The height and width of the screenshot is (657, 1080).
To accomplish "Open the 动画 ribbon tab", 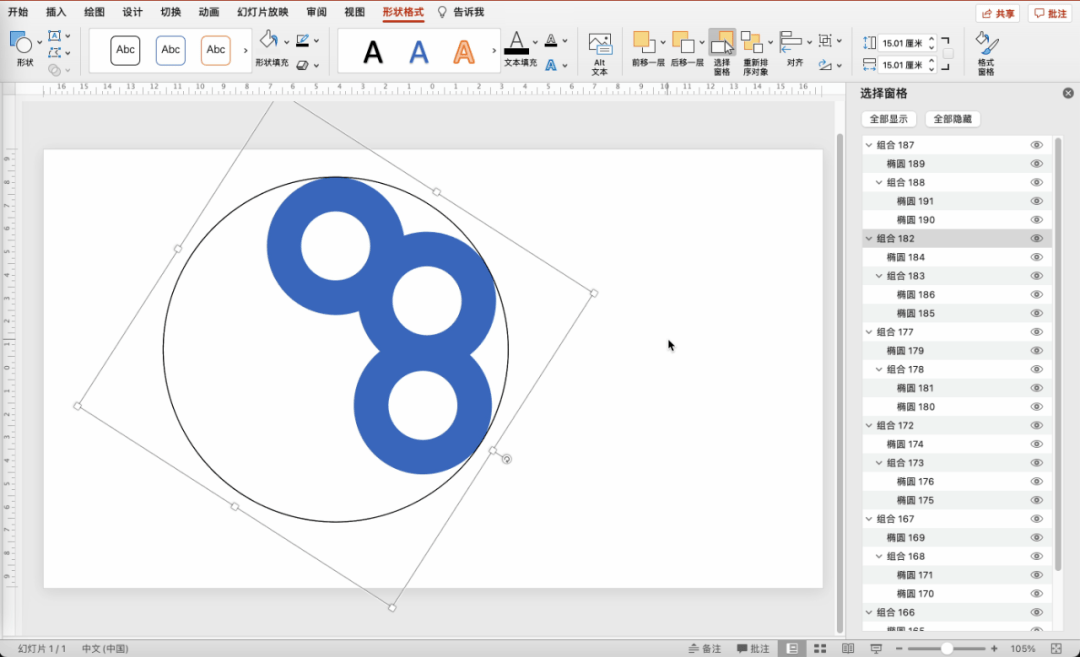I will 209,12.
